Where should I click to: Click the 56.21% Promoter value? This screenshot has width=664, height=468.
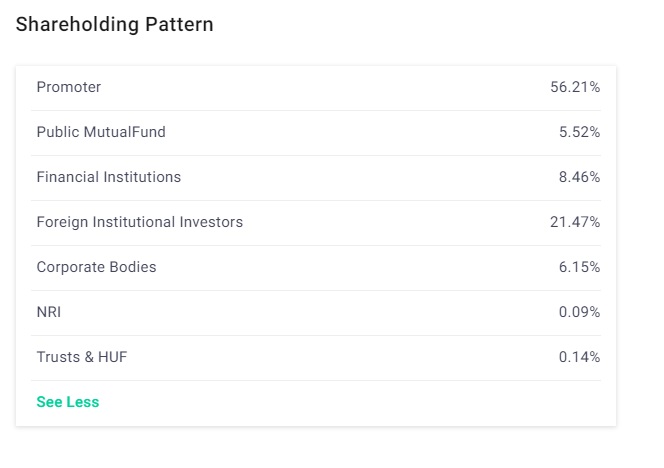point(575,87)
